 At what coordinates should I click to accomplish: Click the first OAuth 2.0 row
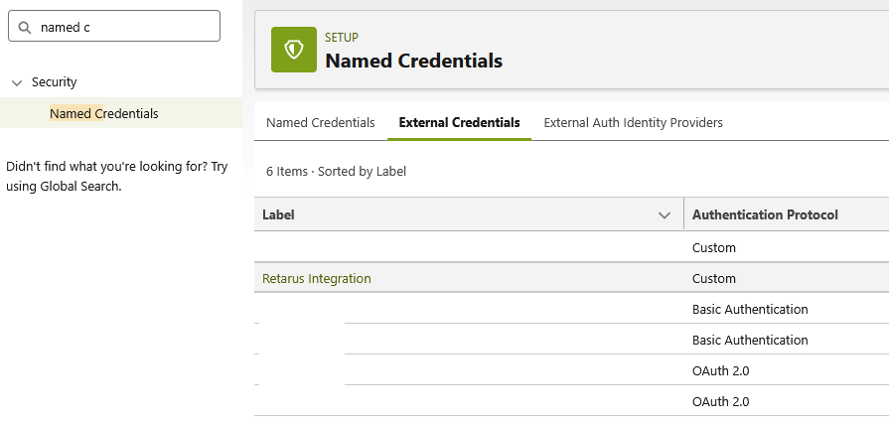(x=720, y=371)
